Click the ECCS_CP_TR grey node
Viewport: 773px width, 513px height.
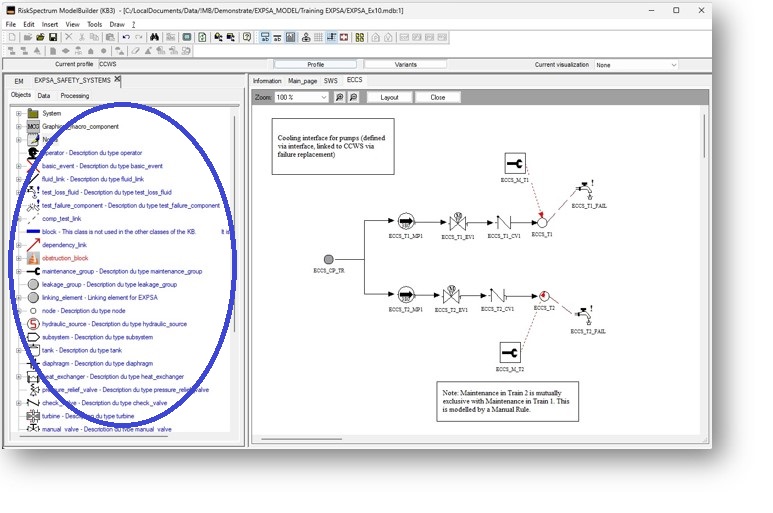pyautogui.click(x=329, y=259)
